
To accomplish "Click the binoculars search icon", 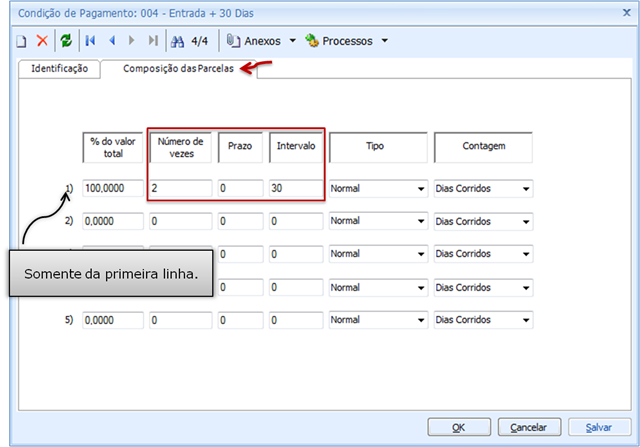I will tap(177, 41).
